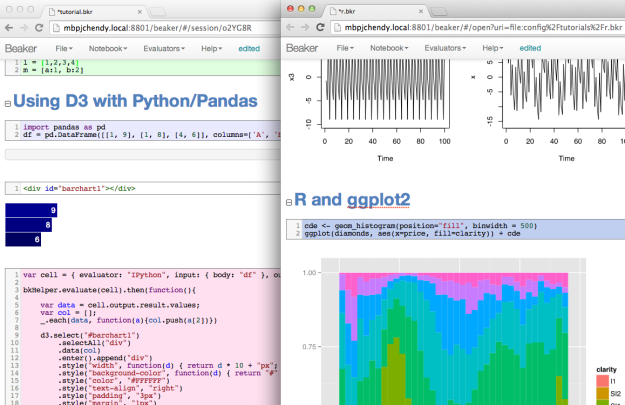625x405 pixels.
Task: Go back in the right browser window
Action: tap(290, 27)
